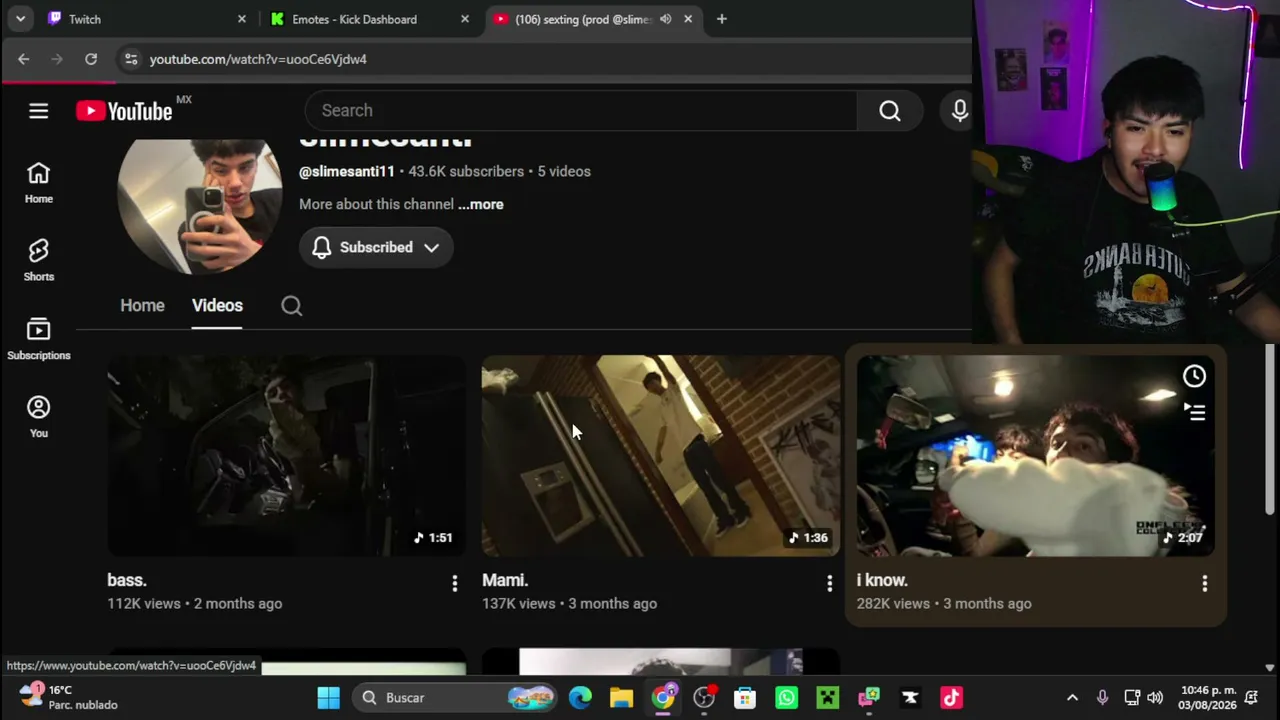
Task: Click the browser address bar URL
Action: pyautogui.click(x=258, y=59)
